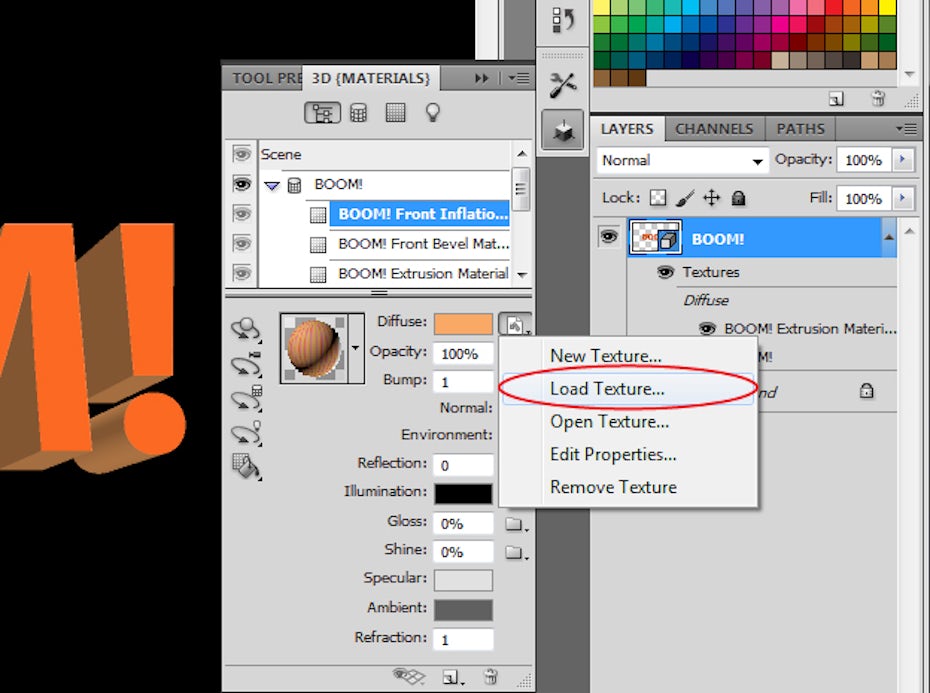Click the Reflection value field
Viewport: 930px width, 693px height.
pos(463,465)
